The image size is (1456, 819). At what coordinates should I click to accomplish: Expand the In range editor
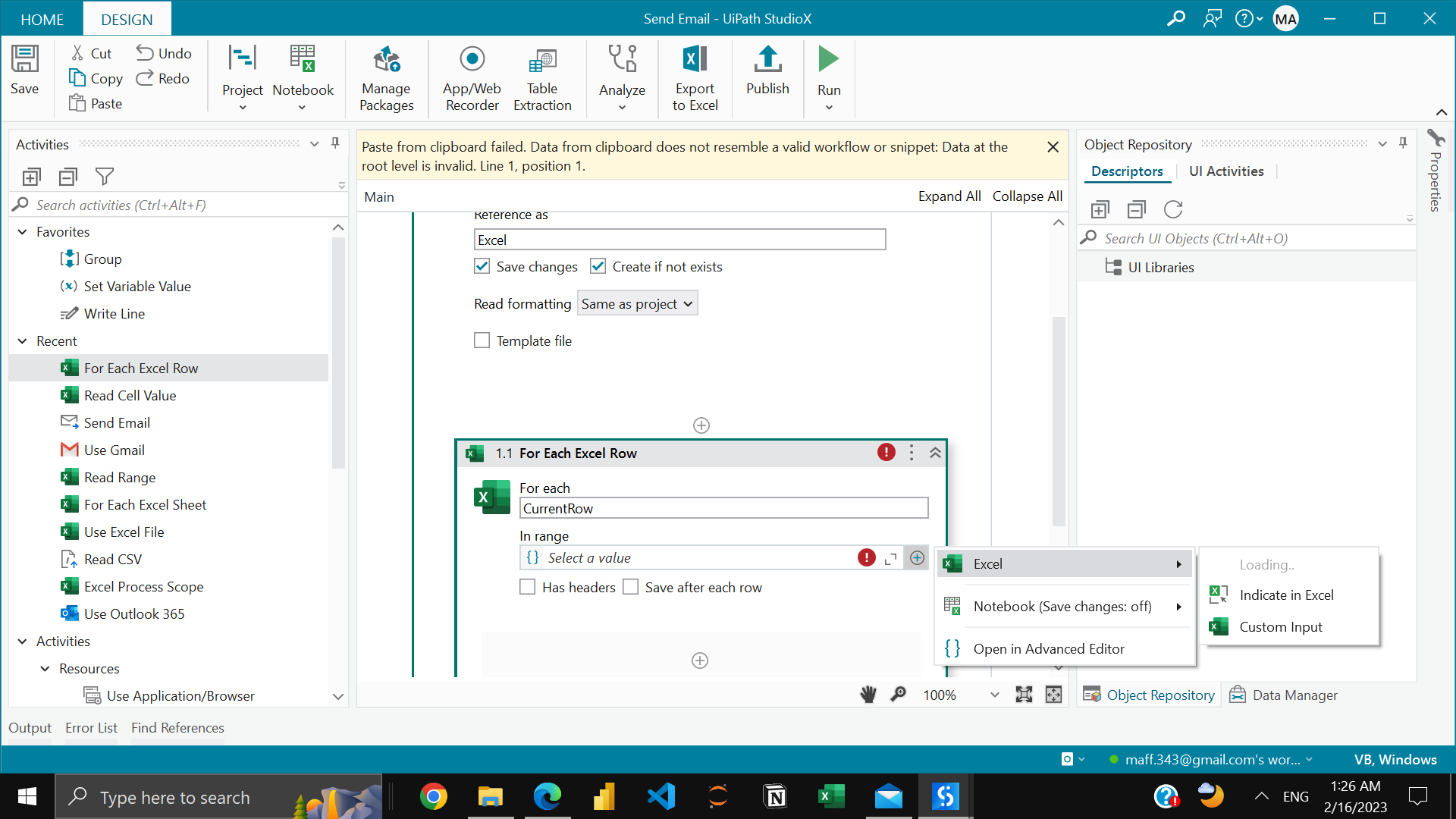tap(890, 558)
